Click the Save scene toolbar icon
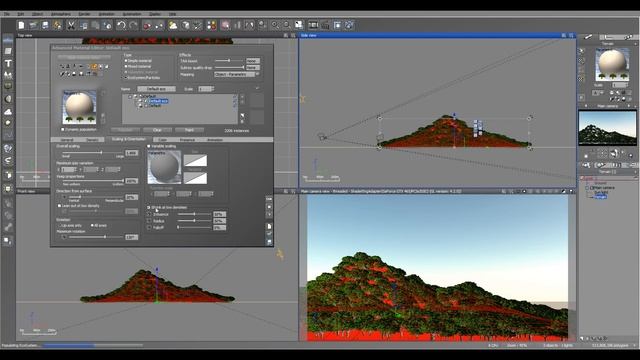 (x=45, y=25)
